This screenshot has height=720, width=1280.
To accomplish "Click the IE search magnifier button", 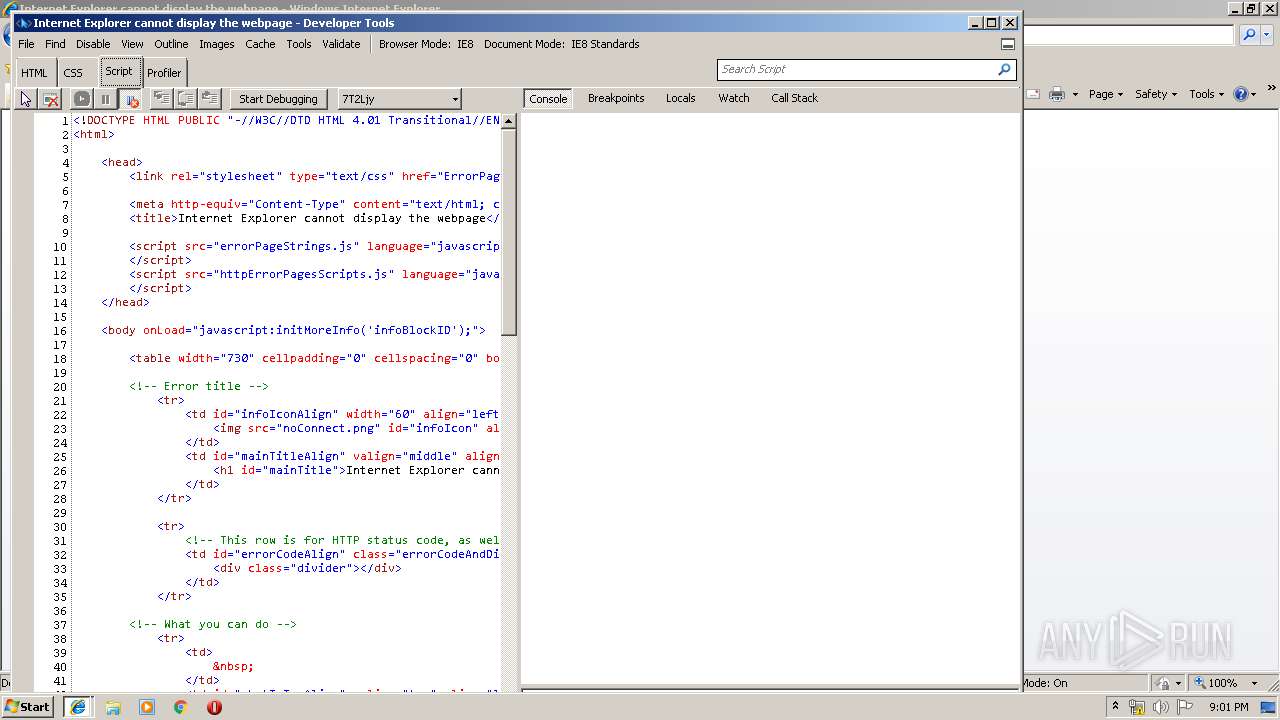I will pyautogui.click(x=1248, y=35).
